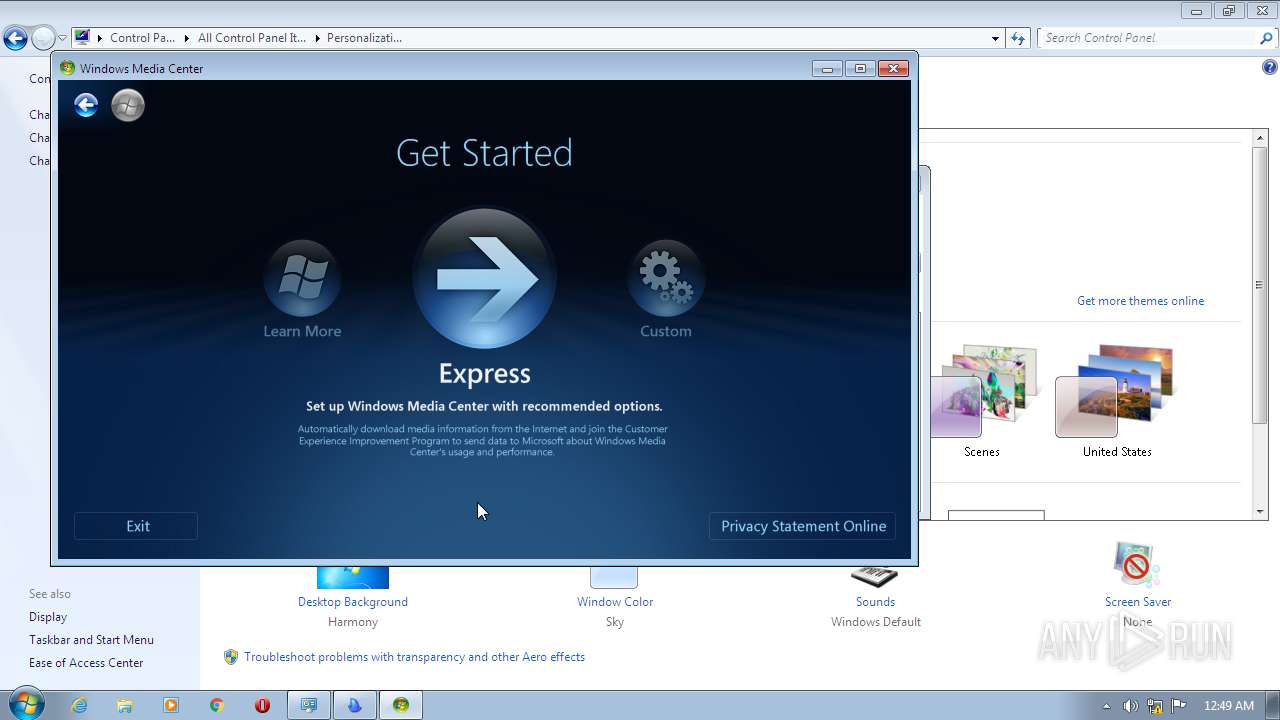This screenshot has height=720, width=1280.
Task: Switch to Control Panel taskbar button
Action: (309, 705)
